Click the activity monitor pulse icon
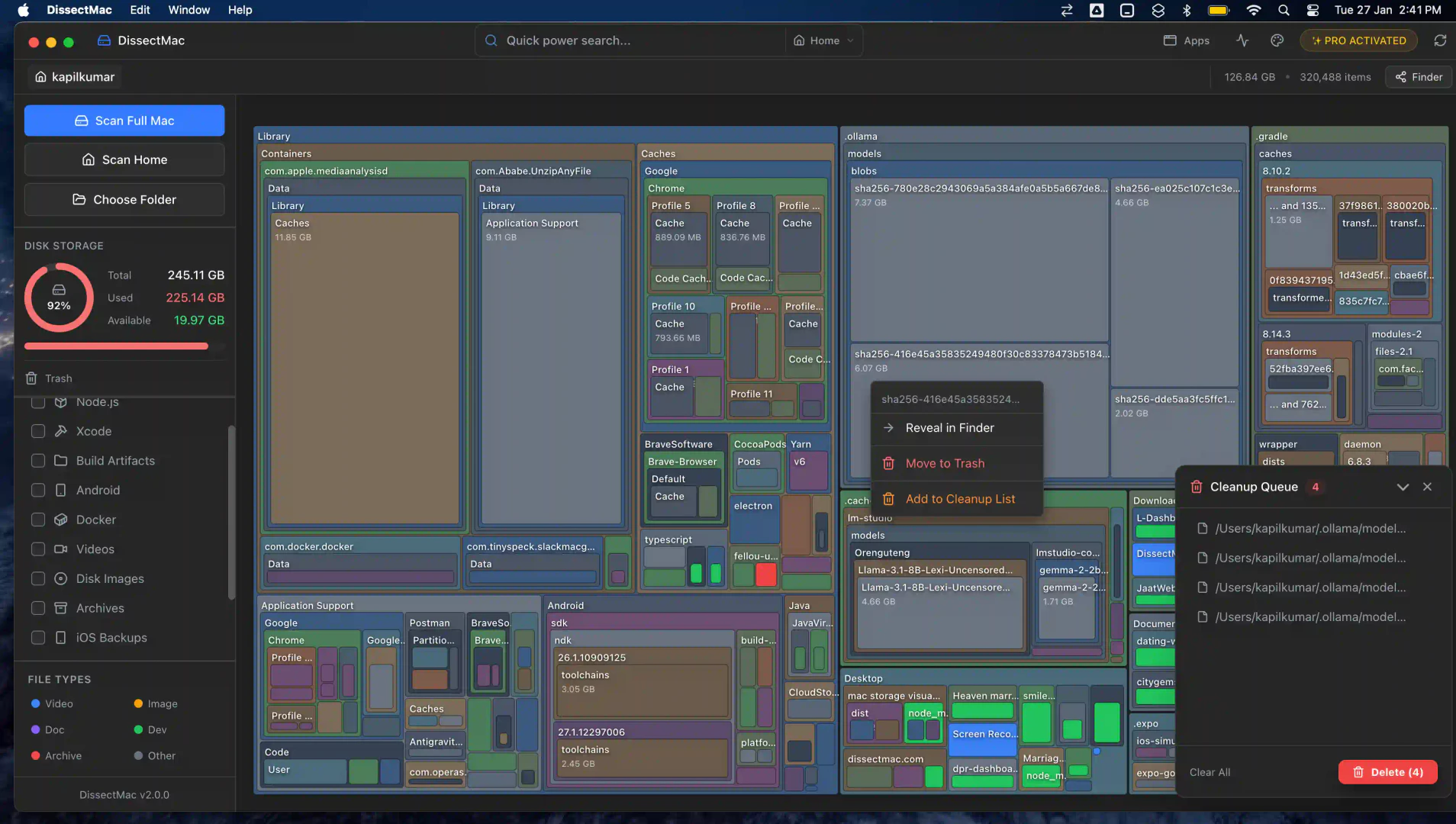Viewport: 1456px width, 824px height. 1242,40
